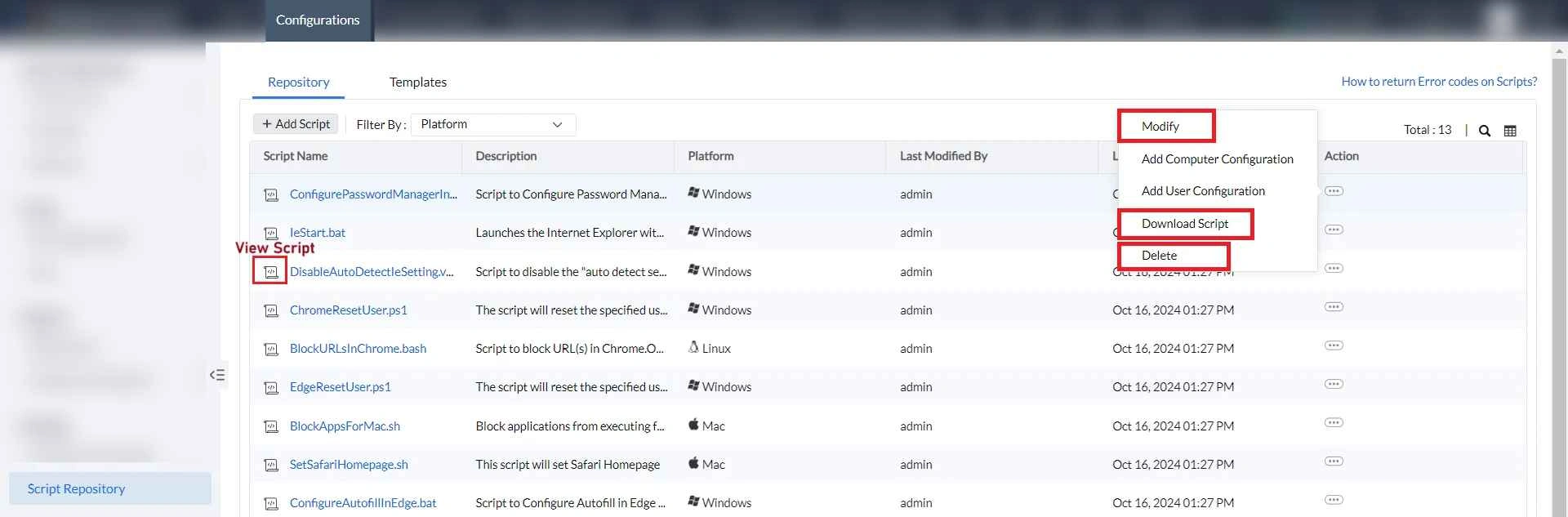Choose Download Script from the menu
This screenshot has width=1568, height=517.
[x=1185, y=224]
